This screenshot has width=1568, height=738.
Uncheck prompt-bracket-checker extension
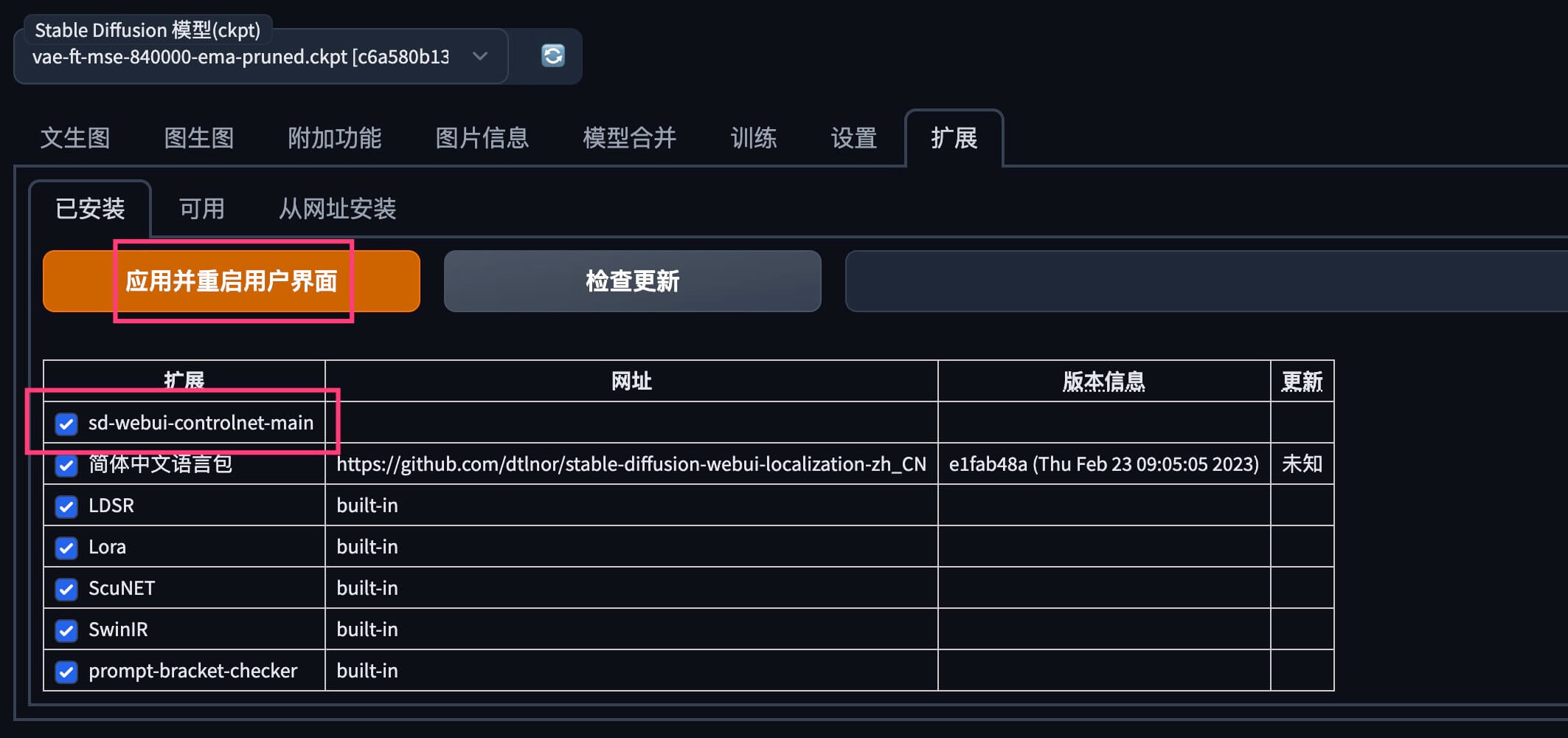pos(66,672)
